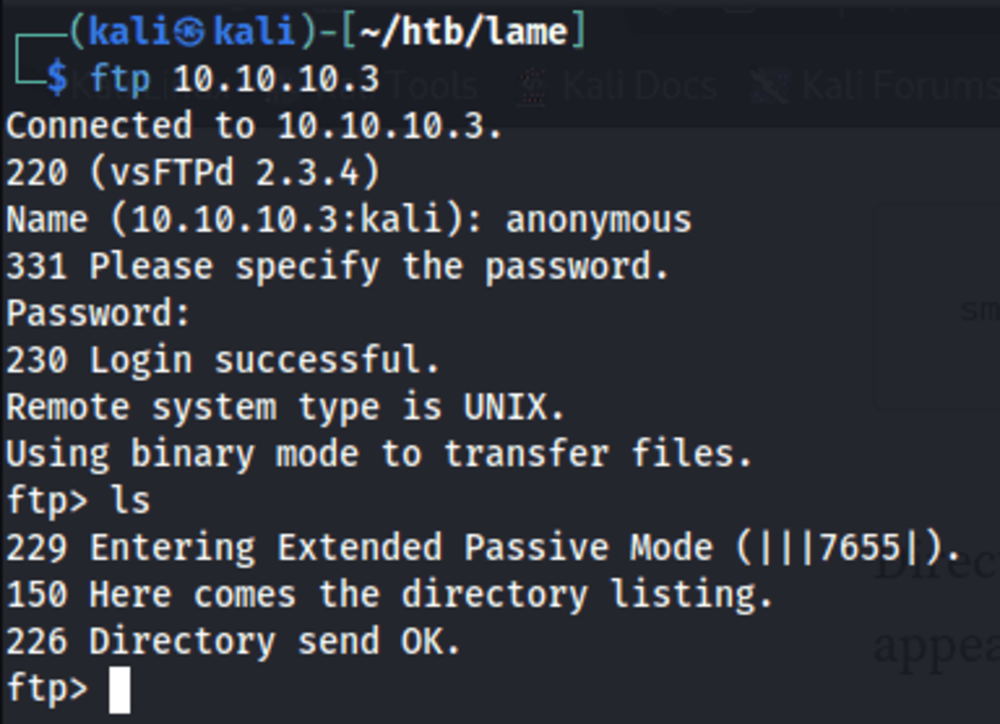Image resolution: width=1000 pixels, height=724 pixels.
Task: Open the faint Kali Docs bookmark
Action: point(640,86)
